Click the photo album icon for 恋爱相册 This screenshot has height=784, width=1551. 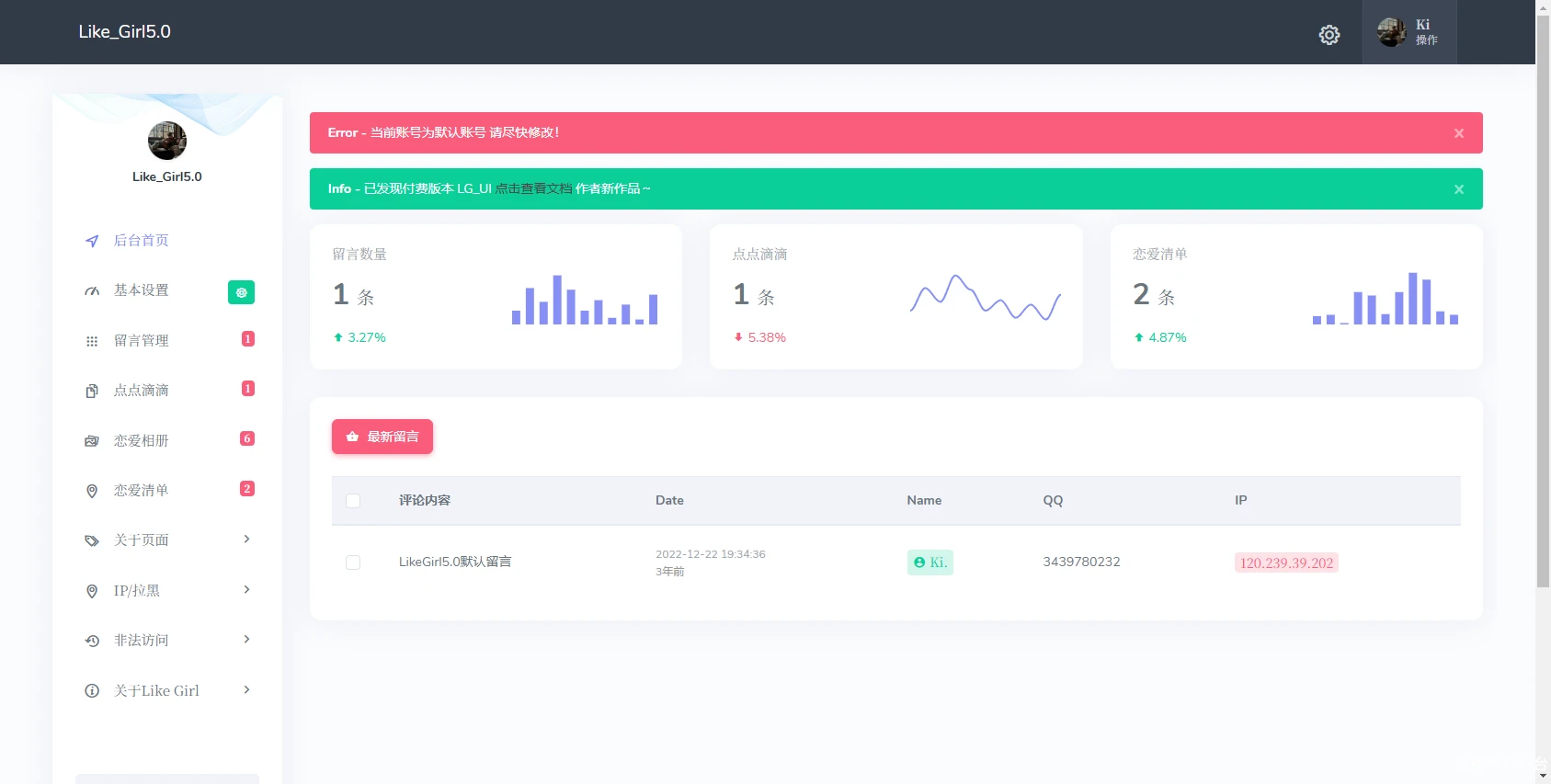click(92, 441)
